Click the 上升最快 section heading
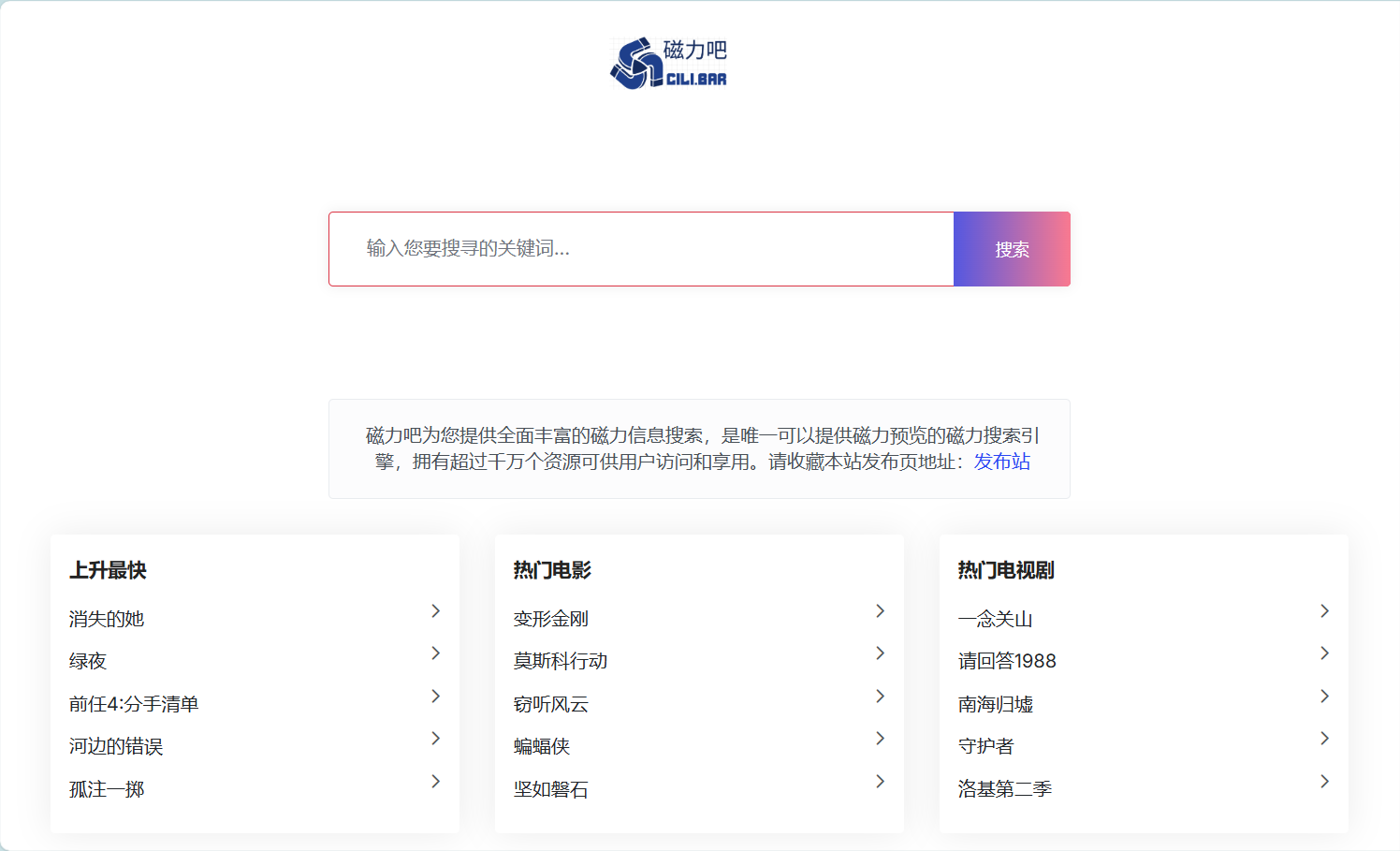Image resolution: width=1400 pixels, height=851 pixels. [x=108, y=570]
